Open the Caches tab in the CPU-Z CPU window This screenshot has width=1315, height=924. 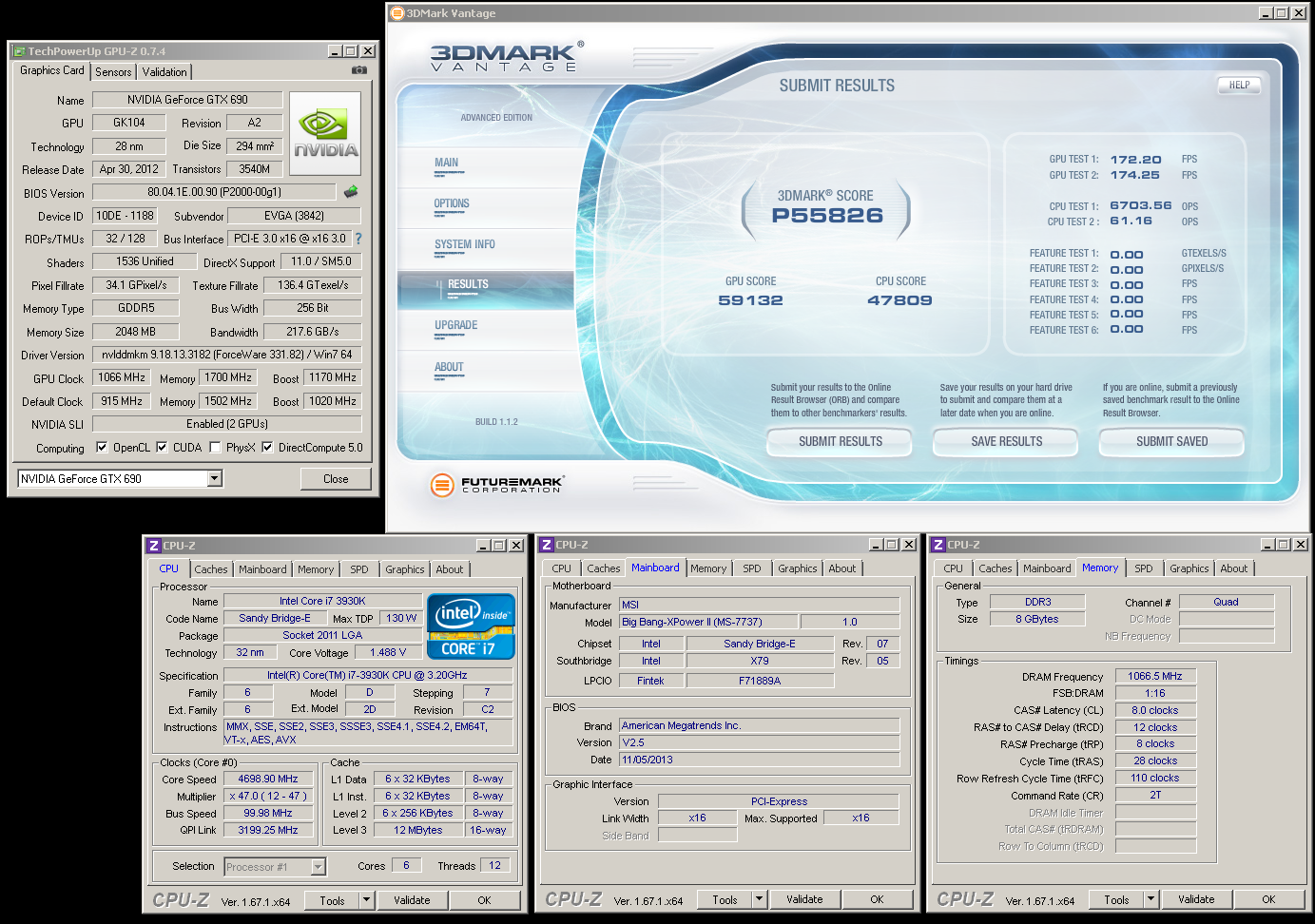[211, 569]
